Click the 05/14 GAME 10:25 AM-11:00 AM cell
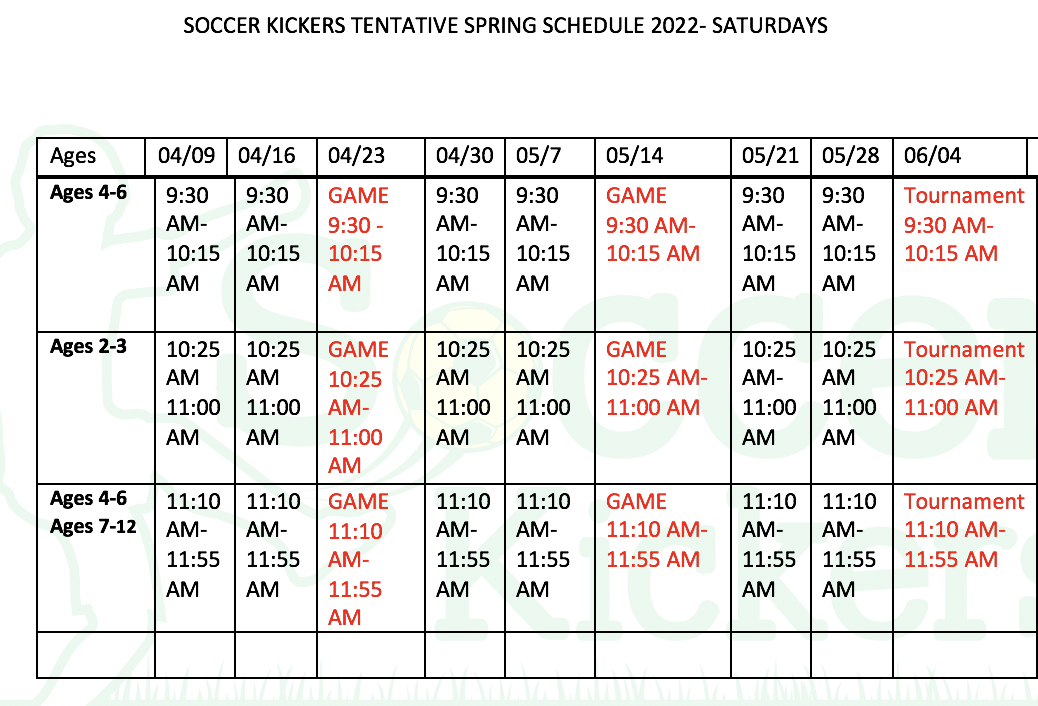The width and height of the screenshot is (1038, 706). pos(656,379)
